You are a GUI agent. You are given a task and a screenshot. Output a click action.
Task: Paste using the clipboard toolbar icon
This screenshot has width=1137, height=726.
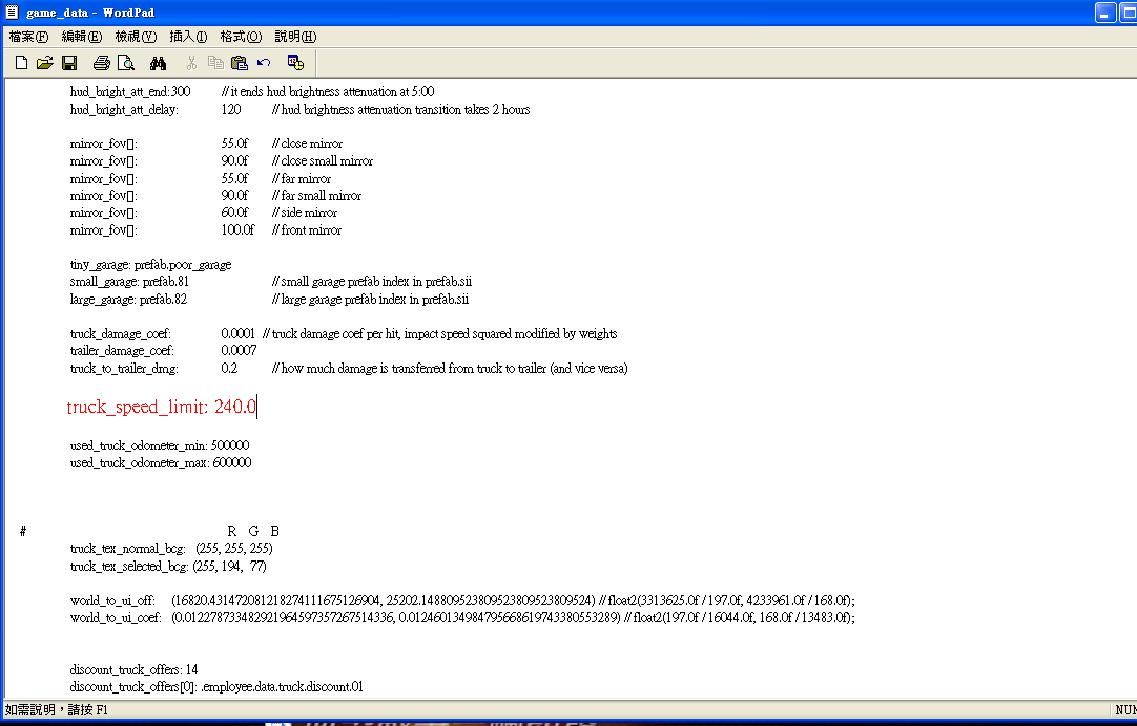point(239,63)
